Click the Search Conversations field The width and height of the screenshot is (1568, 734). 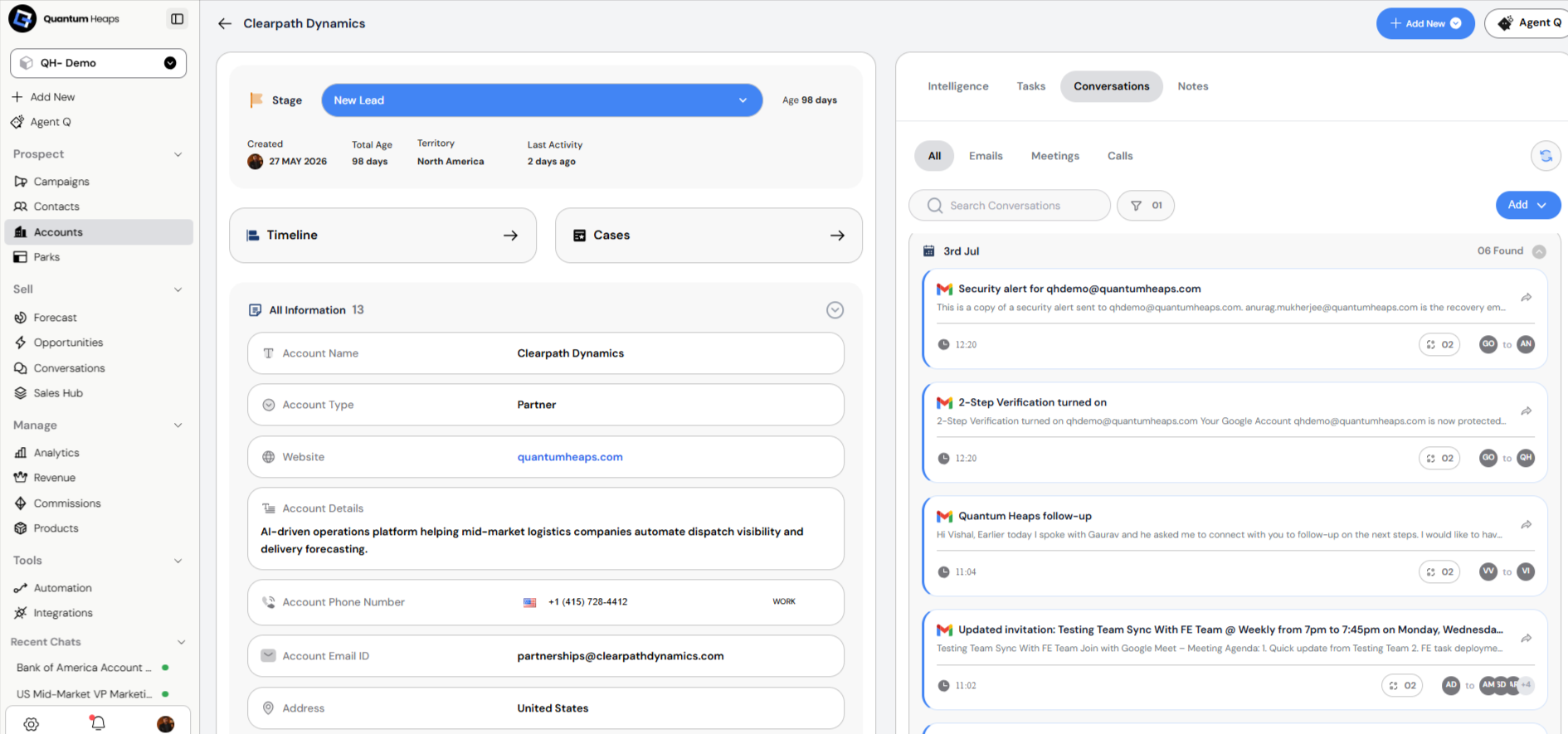click(1010, 206)
